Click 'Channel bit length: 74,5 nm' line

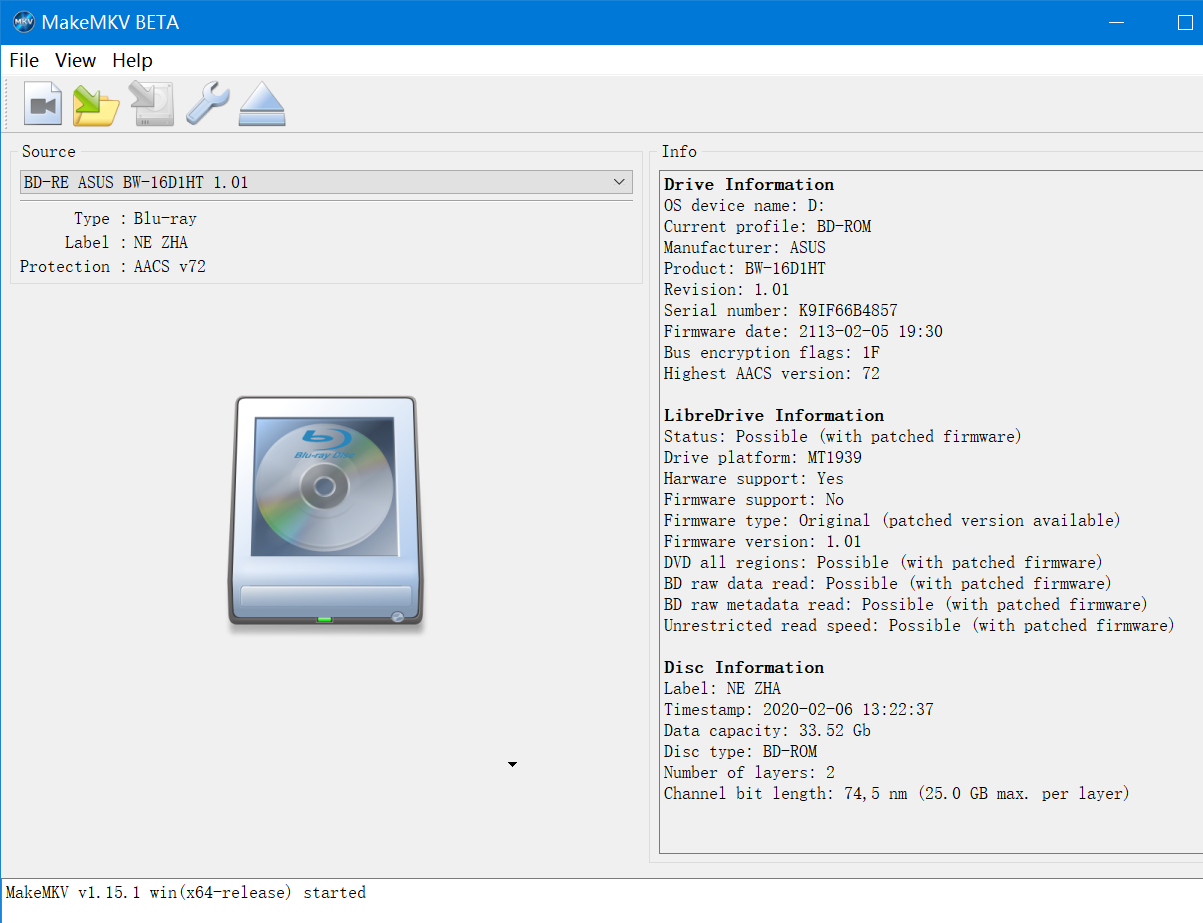coord(897,793)
